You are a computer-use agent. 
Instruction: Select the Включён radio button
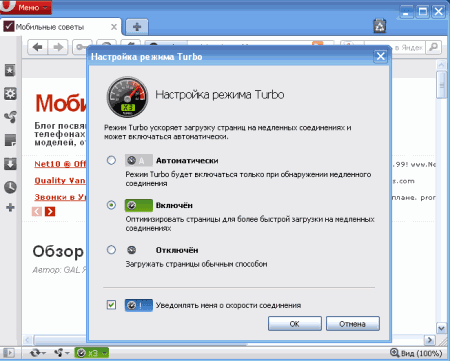tap(111, 205)
